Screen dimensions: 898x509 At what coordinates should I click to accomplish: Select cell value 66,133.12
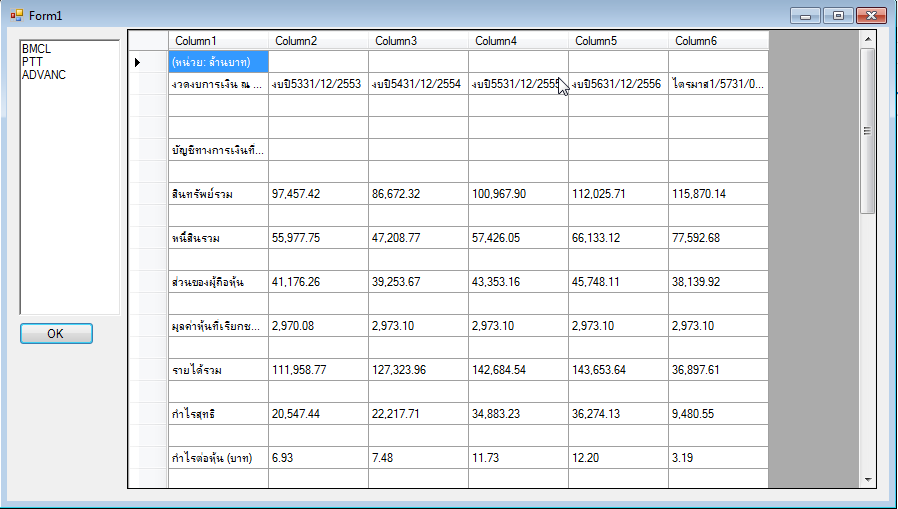619,238
